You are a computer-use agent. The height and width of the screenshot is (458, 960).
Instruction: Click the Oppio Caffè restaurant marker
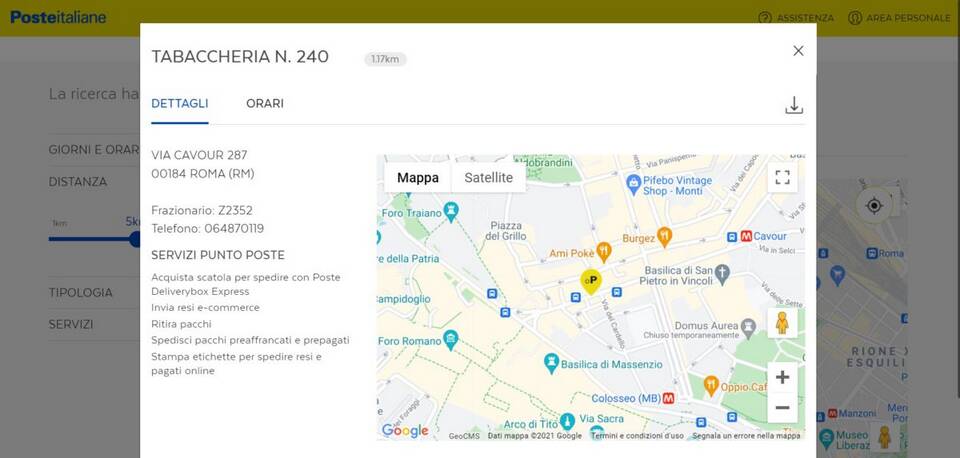tap(711, 385)
